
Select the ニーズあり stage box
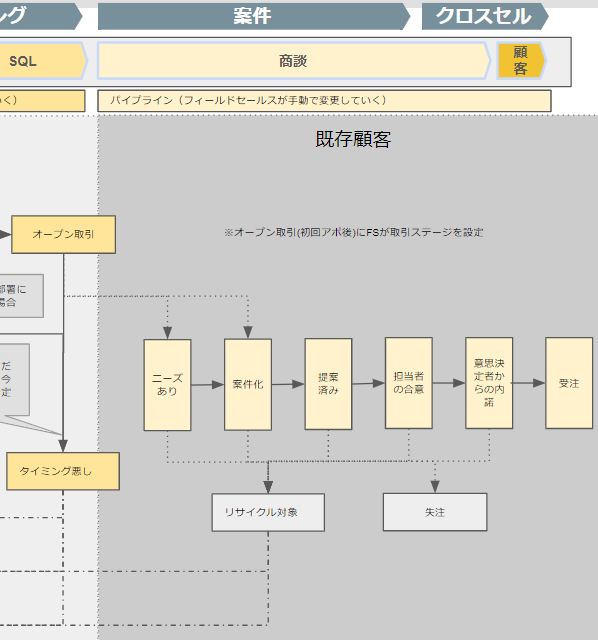coord(167,384)
